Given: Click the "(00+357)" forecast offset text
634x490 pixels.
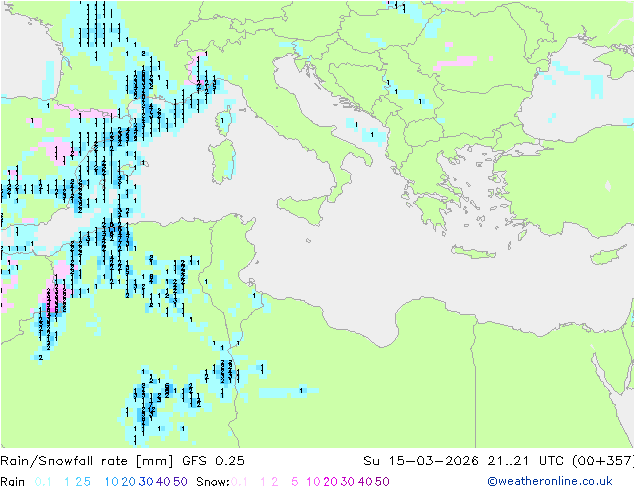Looking at the screenshot, I should click(x=603, y=461).
